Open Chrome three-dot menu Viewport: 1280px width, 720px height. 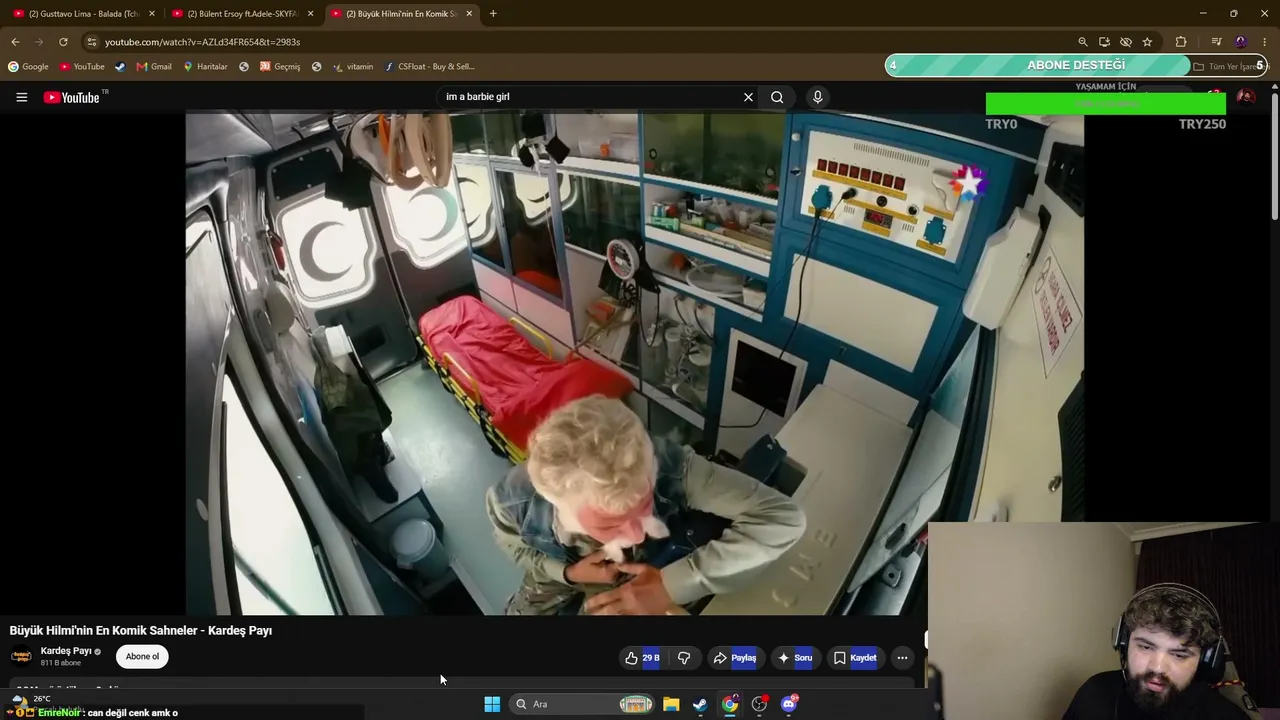tap(1265, 42)
